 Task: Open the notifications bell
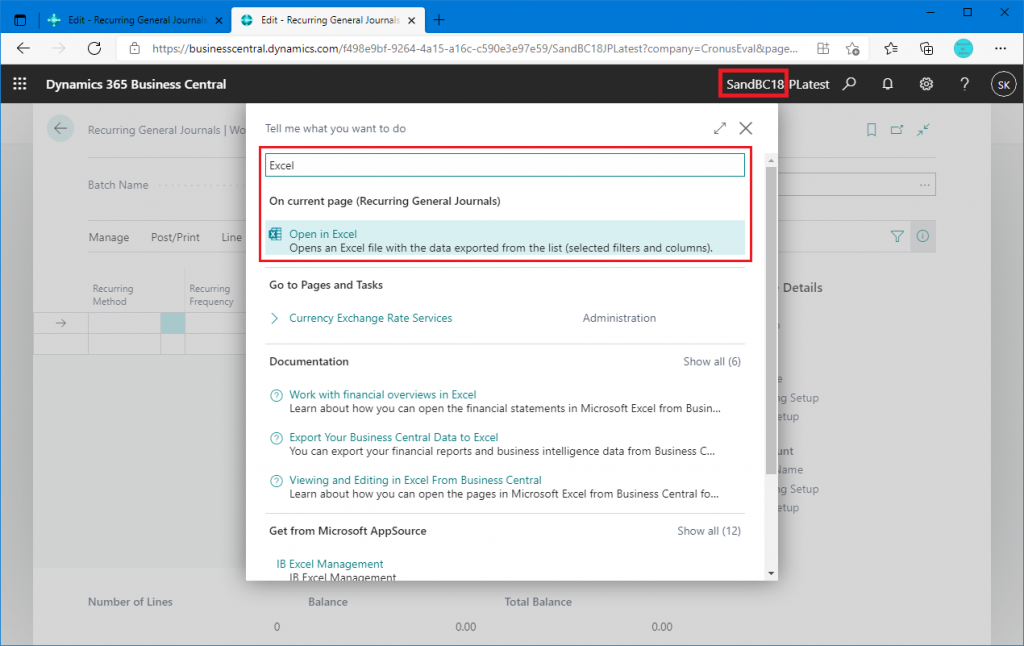888,84
